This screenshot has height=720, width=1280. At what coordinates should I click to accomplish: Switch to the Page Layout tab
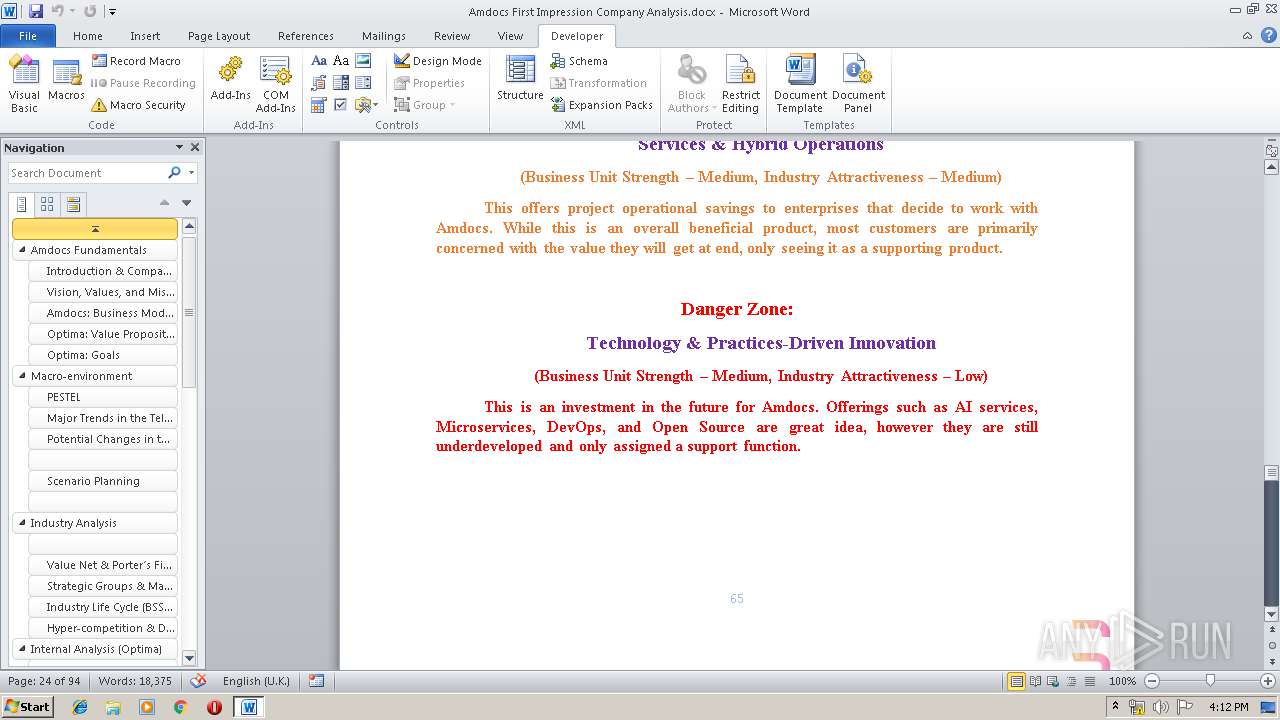219,36
